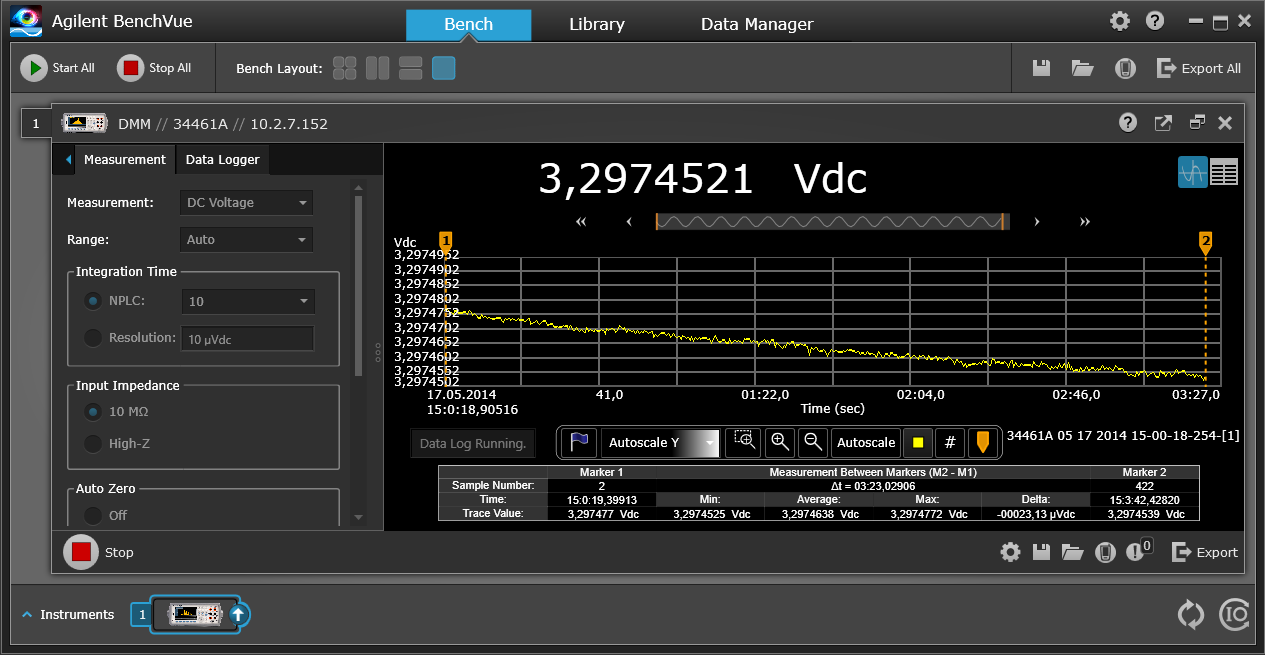Switch to trend chart view
Image resolution: width=1265 pixels, height=655 pixels.
click(1192, 172)
